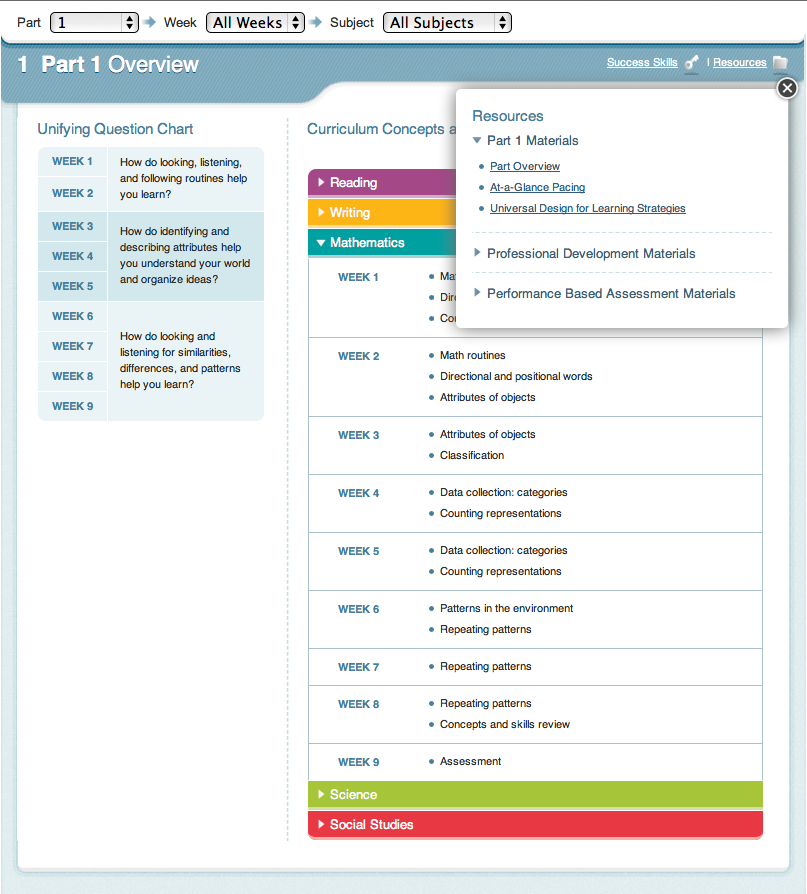Click 'Assessment' under Week 9
The image size is (807, 894).
(470, 761)
